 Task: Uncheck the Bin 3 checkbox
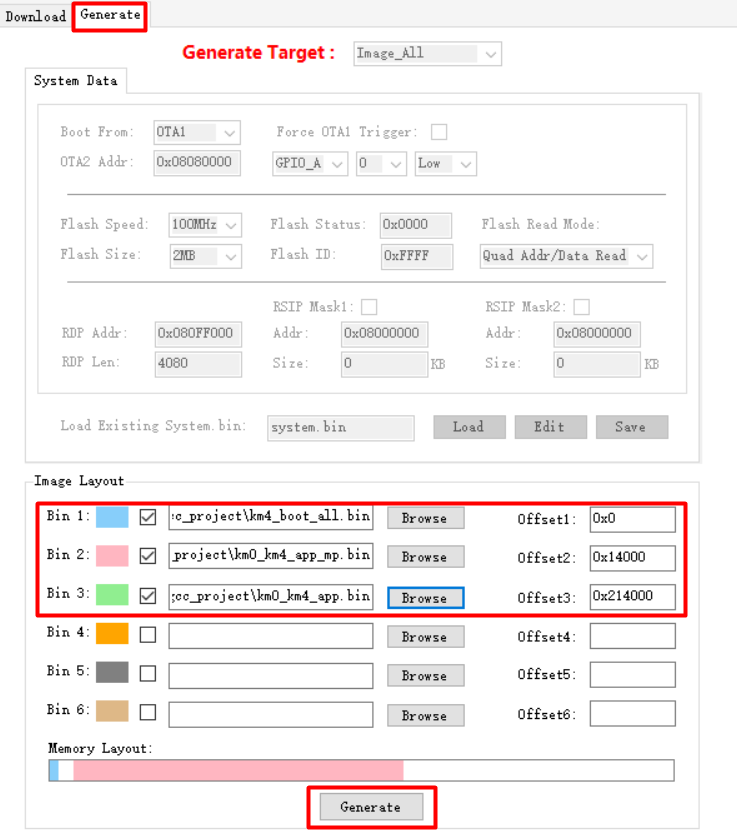(148, 596)
